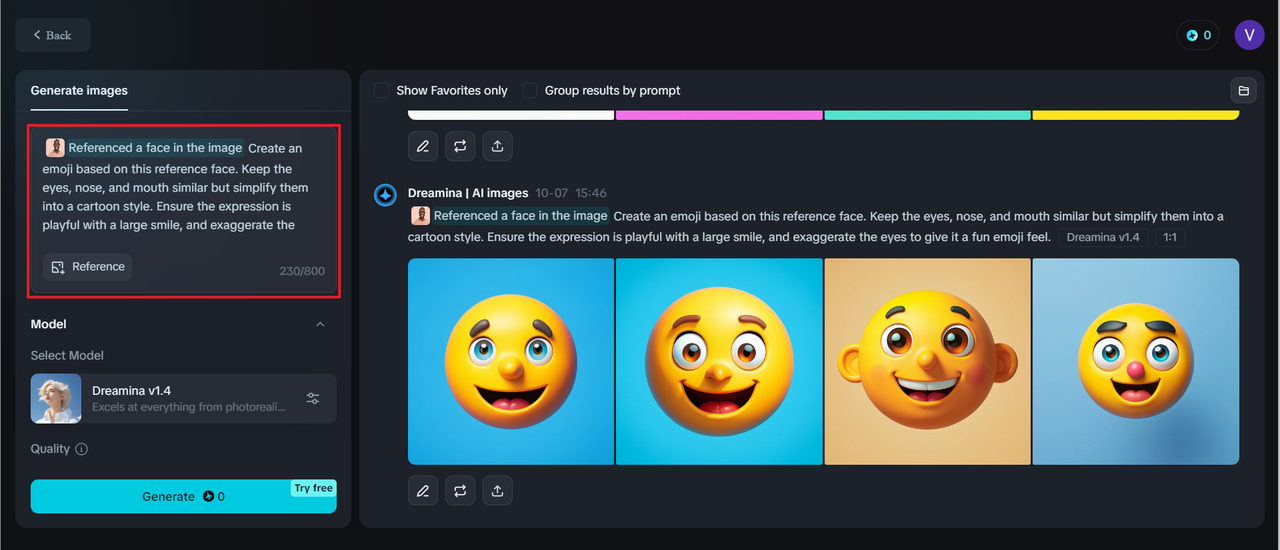This screenshot has height=550, width=1280.
Task: Click the Quality info icon
Action: point(82,449)
